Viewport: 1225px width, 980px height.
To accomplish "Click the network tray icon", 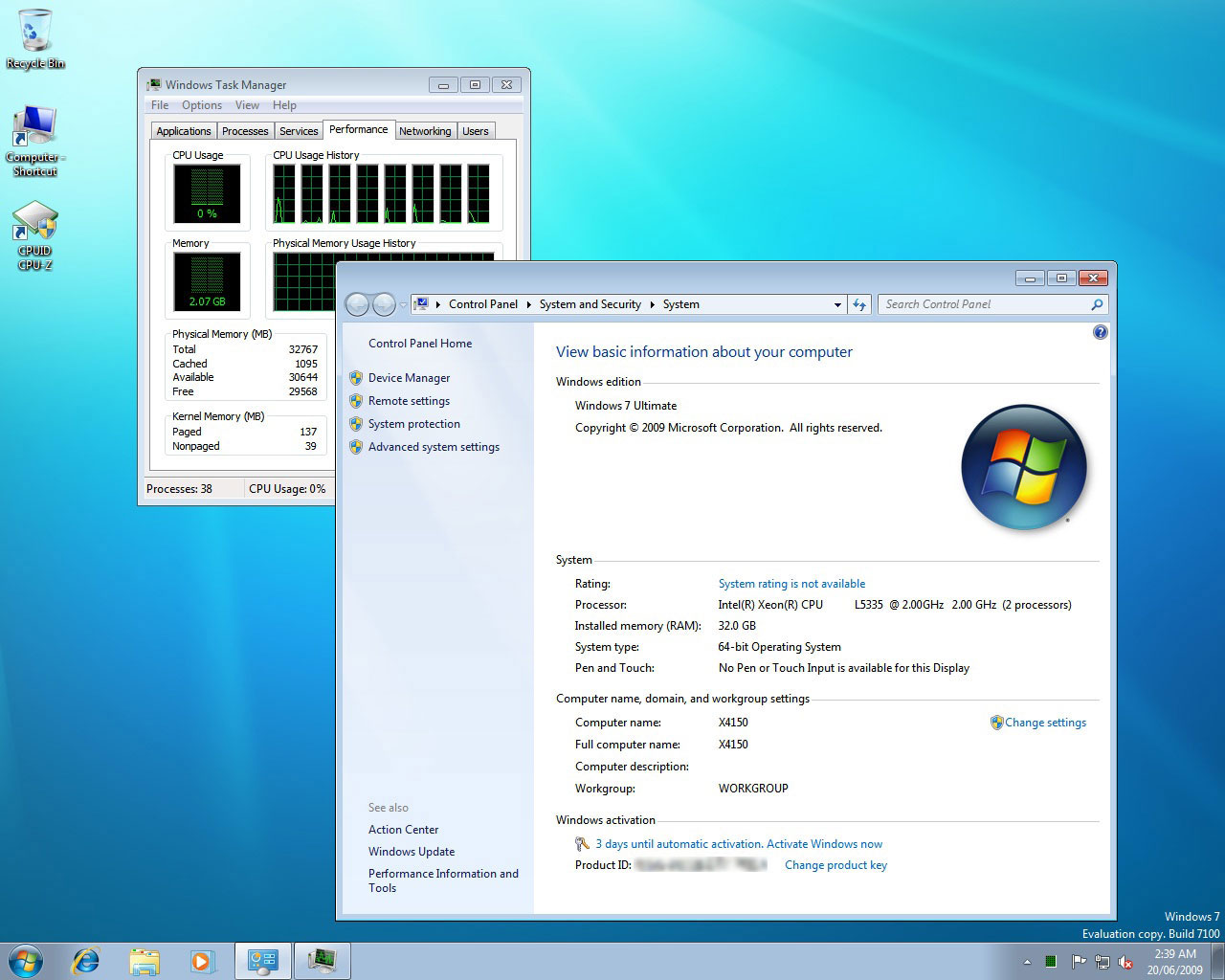I will [x=1102, y=961].
